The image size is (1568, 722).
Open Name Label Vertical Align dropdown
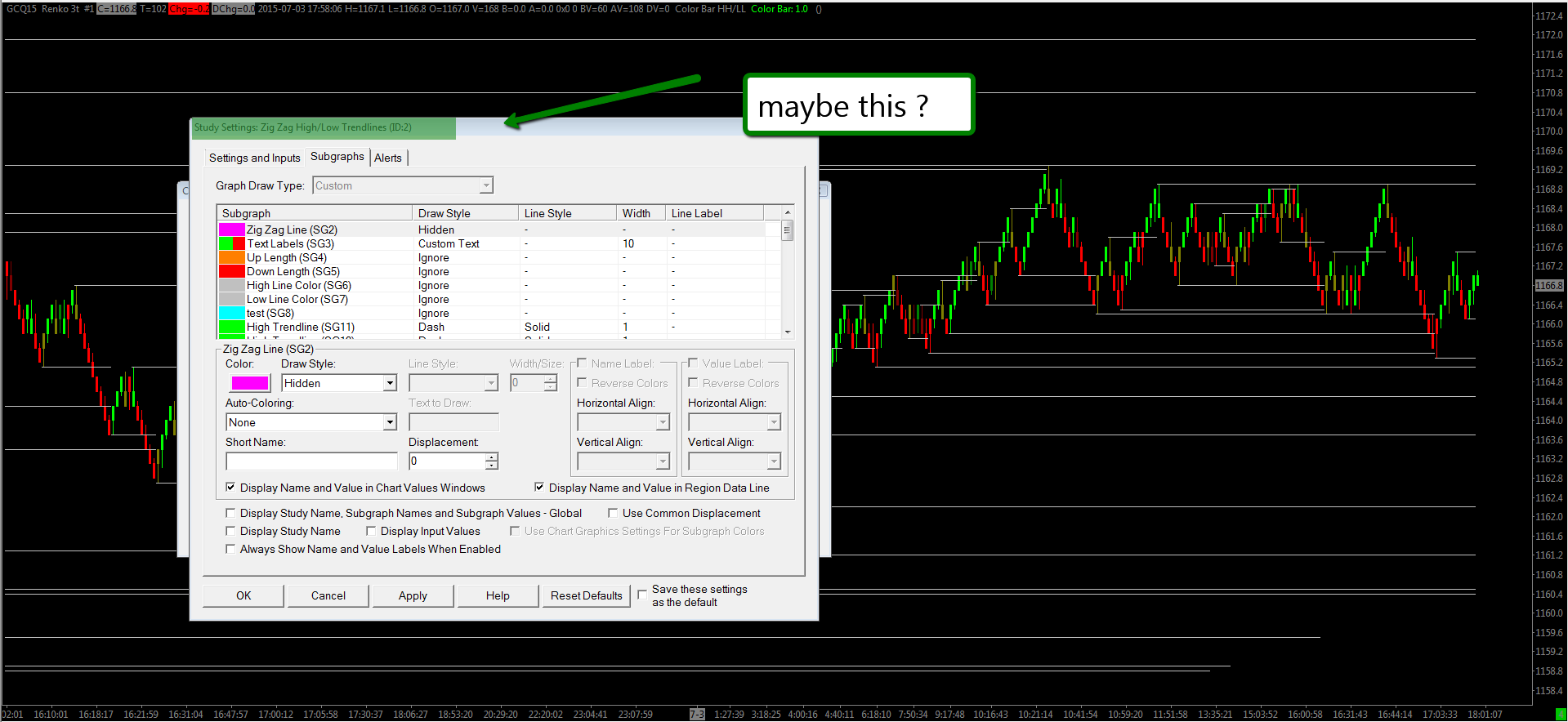pos(623,461)
